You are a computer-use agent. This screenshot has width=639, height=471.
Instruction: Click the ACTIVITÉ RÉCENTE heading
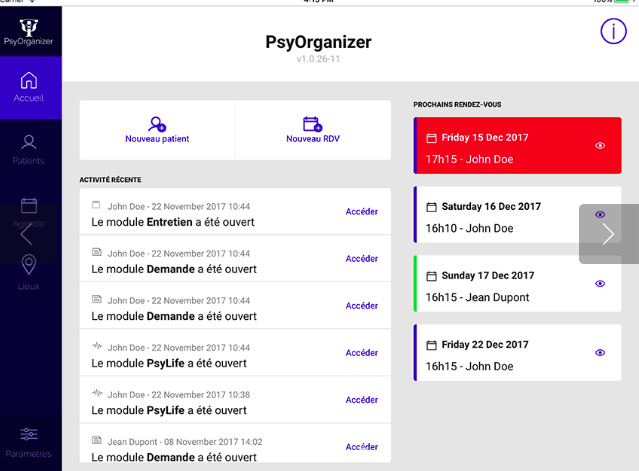click(x=110, y=180)
